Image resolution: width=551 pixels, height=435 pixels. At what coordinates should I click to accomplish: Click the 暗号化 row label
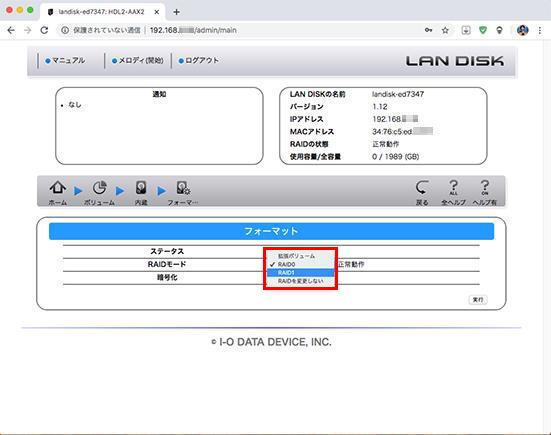pyautogui.click(x=167, y=278)
